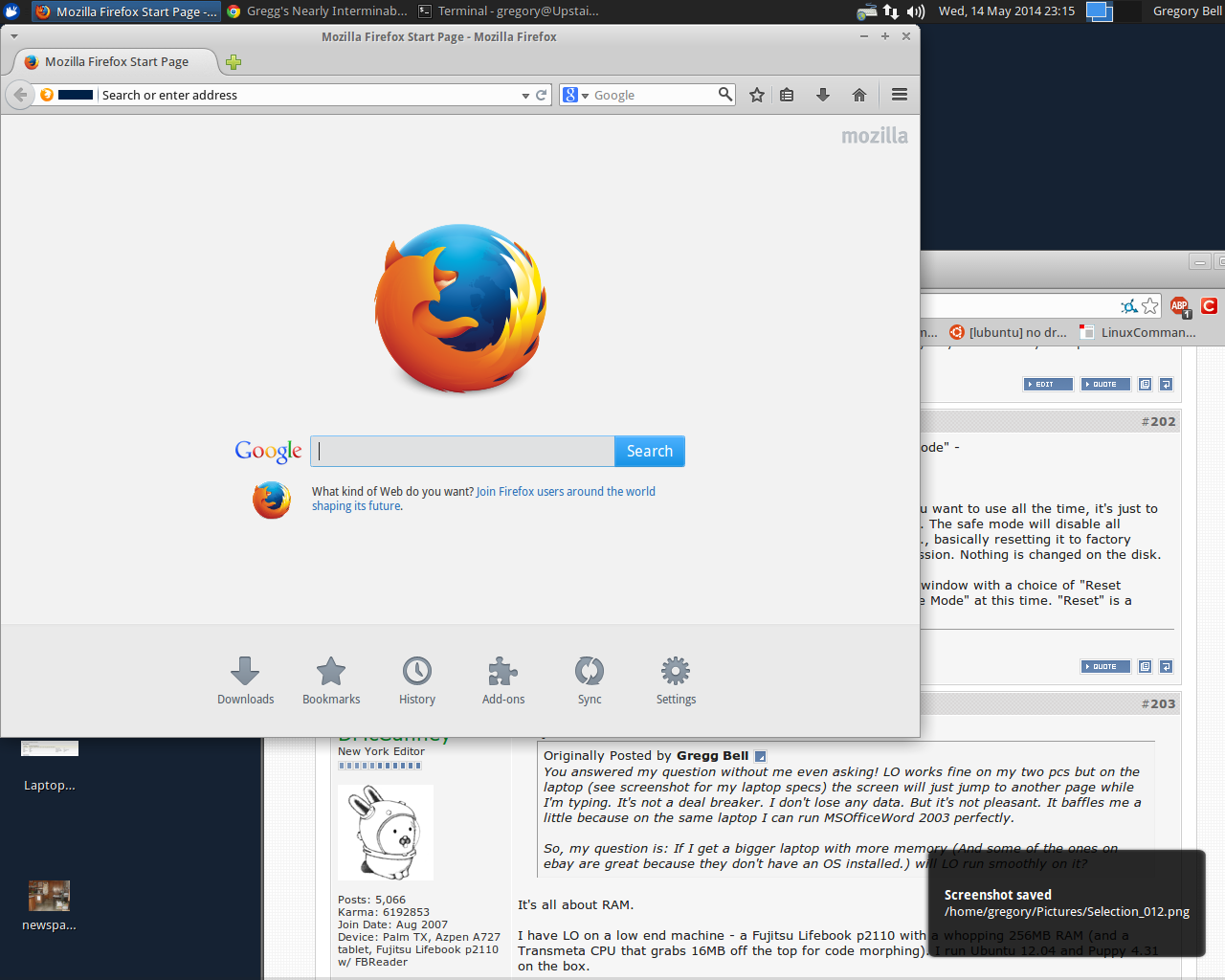This screenshot has height=980, width=1225.
Task: Click the forum user's rabbit avatar
Action: click(386, 833)
